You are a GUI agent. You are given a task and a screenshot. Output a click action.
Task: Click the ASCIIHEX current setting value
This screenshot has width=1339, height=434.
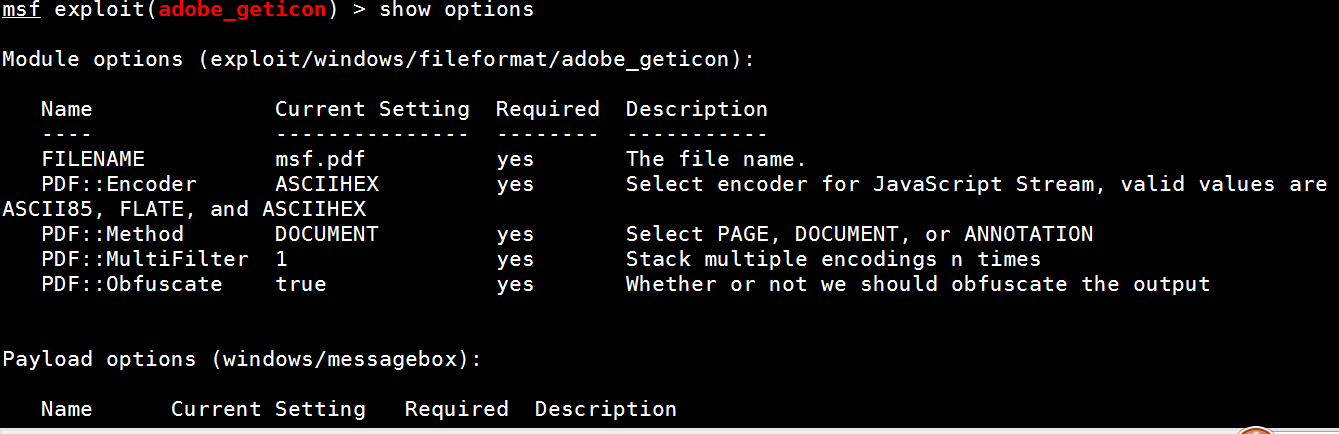[327, 184]
